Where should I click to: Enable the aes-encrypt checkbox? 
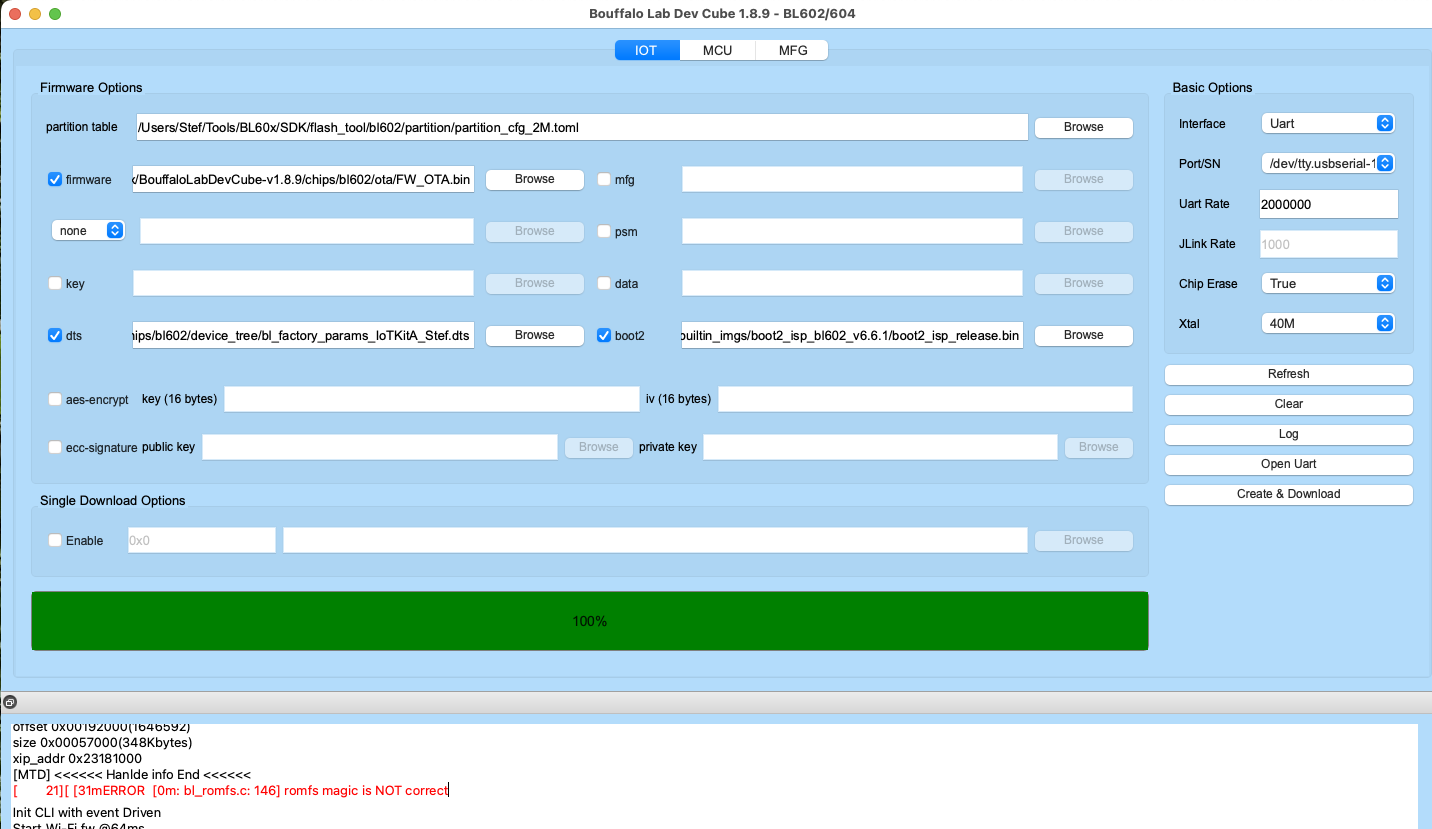pos(55,399)
